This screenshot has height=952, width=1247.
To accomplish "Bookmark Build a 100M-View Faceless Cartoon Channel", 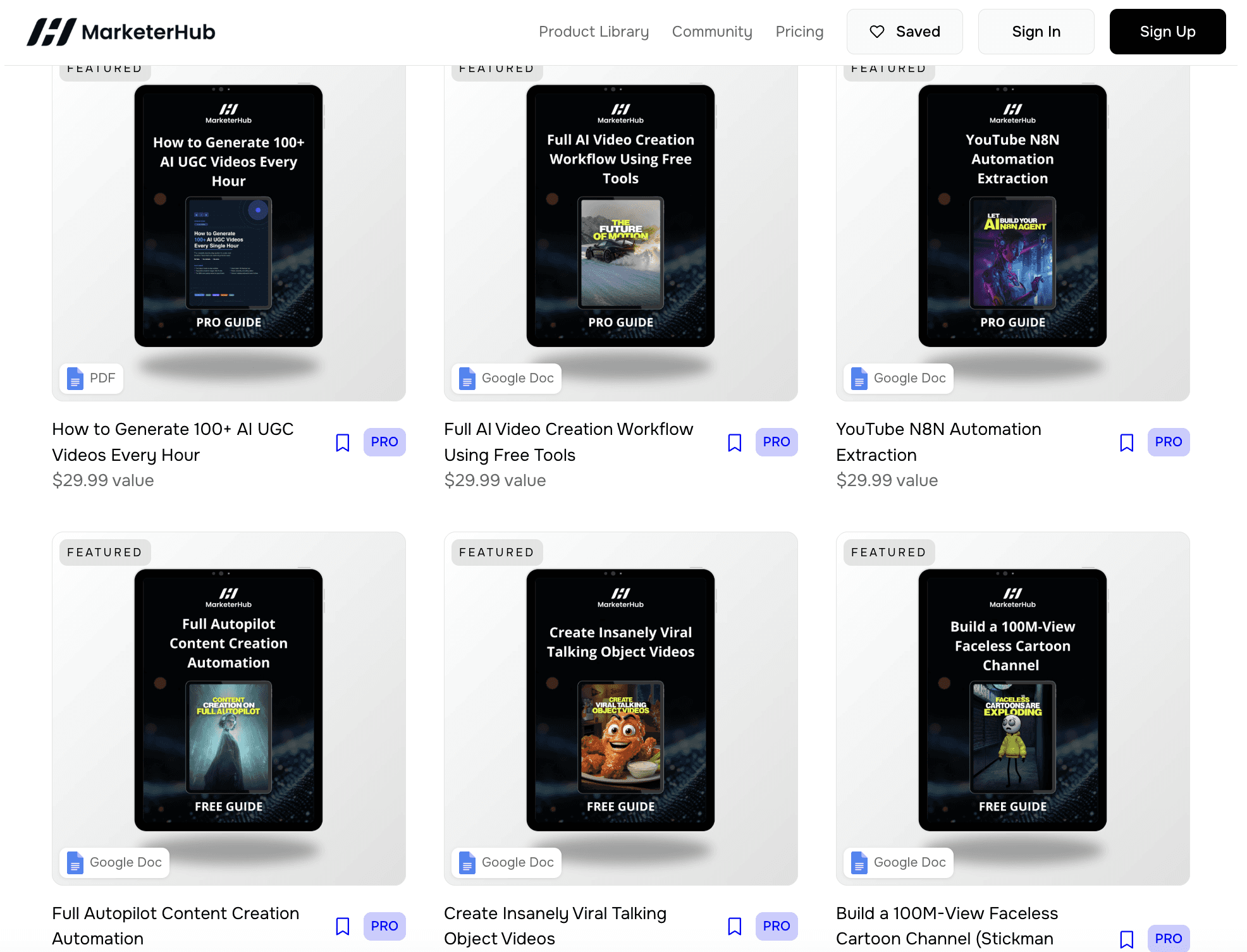I will (1127, 939).
